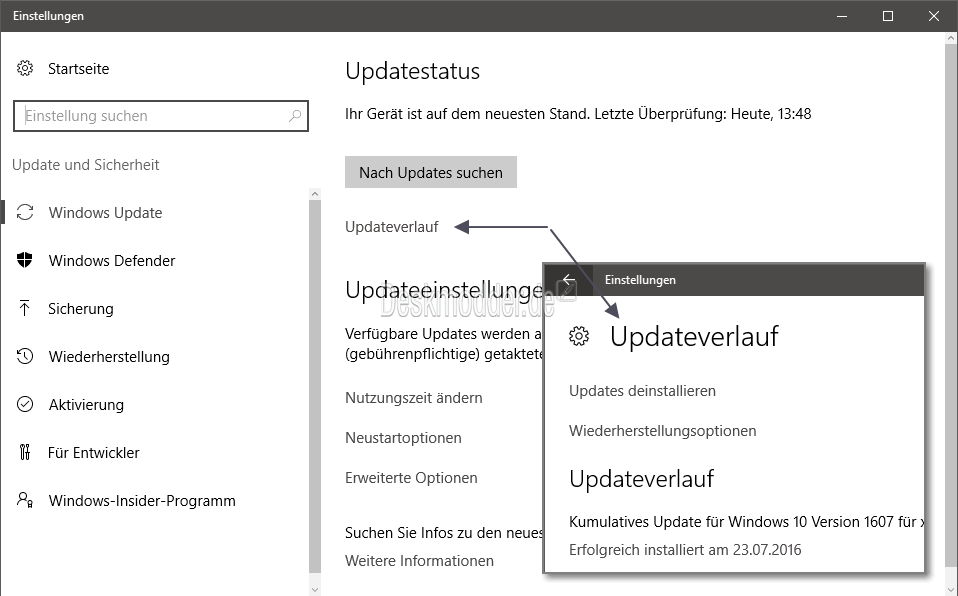Click the search magnifier icon

click(294, 116)
